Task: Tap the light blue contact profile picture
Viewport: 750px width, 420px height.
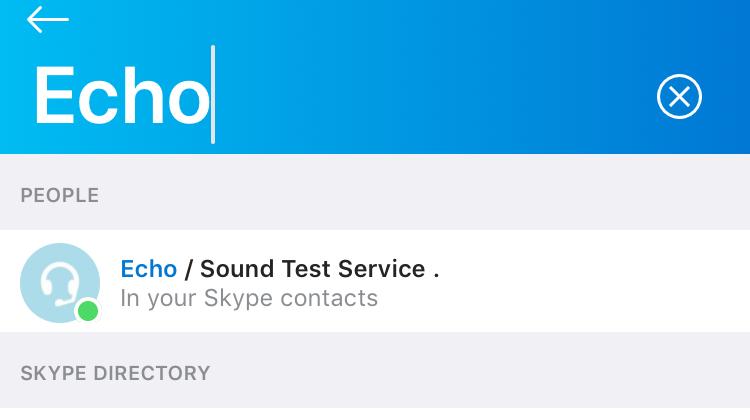Action: 60,283
